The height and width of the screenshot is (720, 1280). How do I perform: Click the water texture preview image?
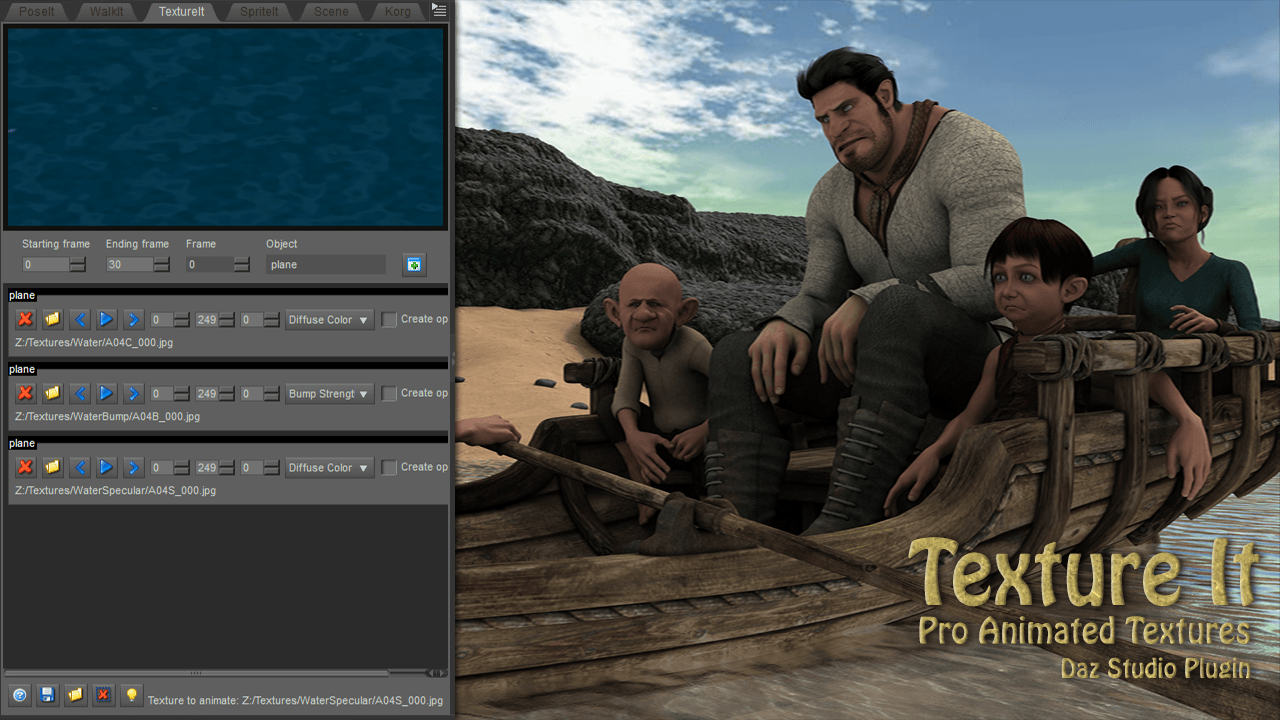pyautogui.click(x=225, y=127)
